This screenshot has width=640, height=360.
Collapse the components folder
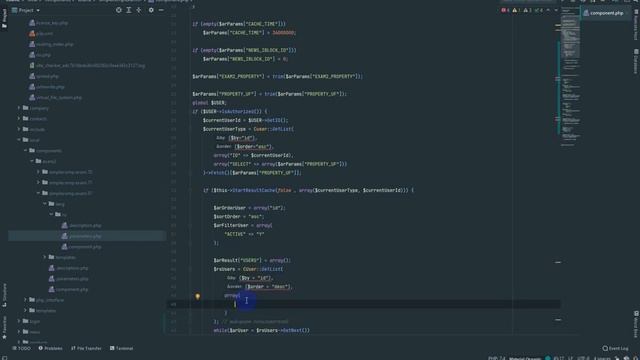pyautogui.click(x=25, y=150)
